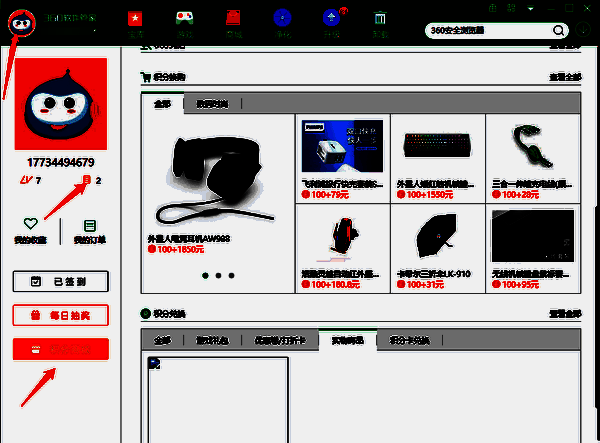600x443 pixels.
Task: Click the blue circular icon in top navigation
Action: pos(283,21)
